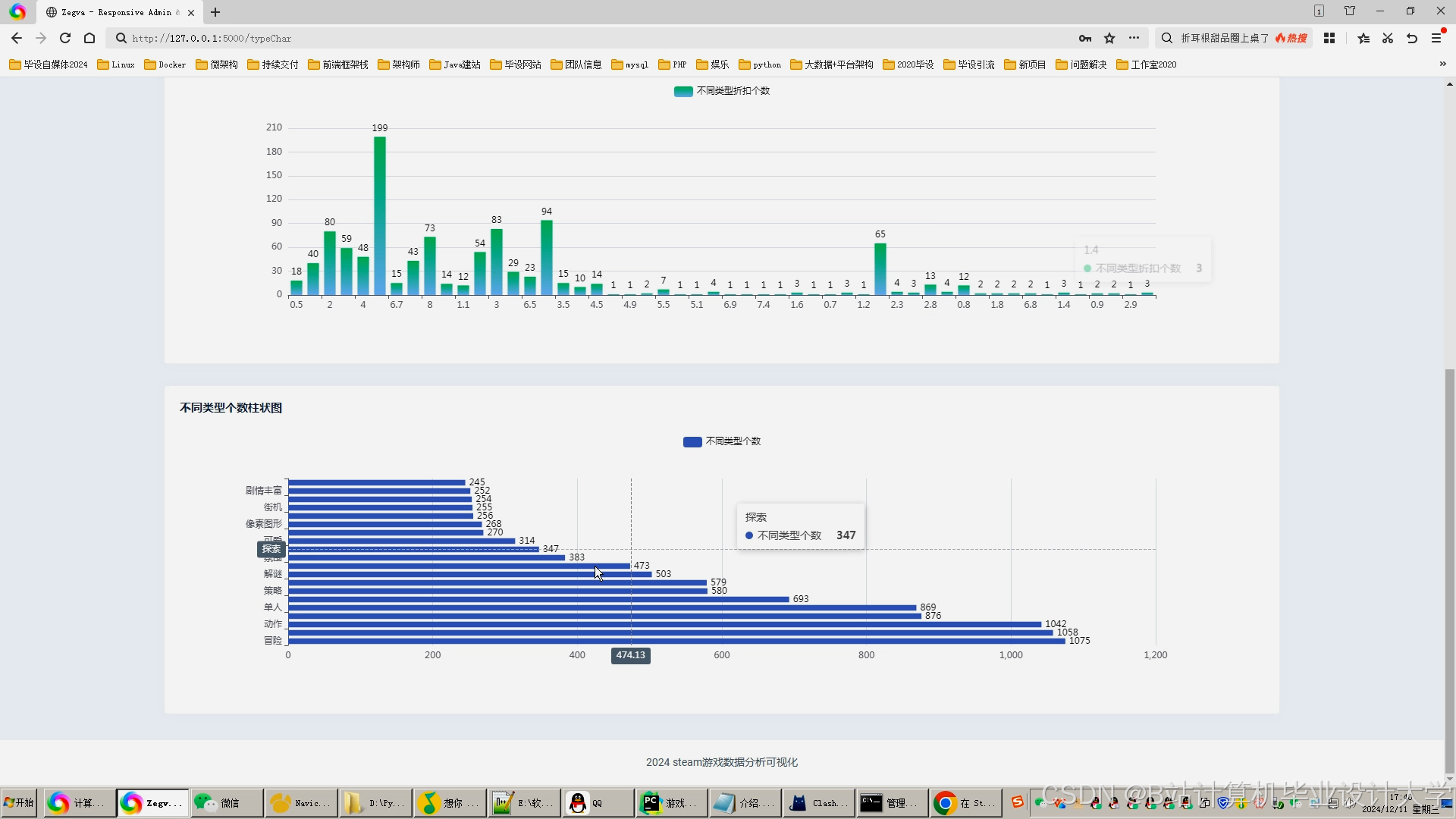Click the browser skin shirt icon
Viewport: 1456px width, 819px height.
pos(1350,11)
